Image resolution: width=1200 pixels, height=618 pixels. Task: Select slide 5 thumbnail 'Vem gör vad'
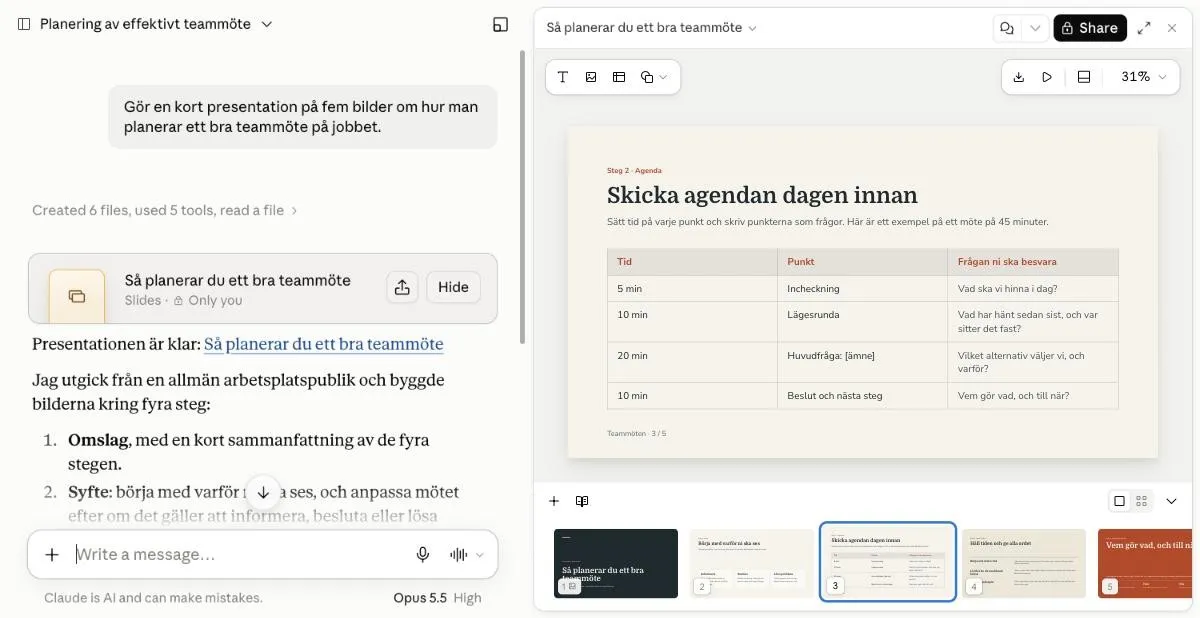point(1146,563)
